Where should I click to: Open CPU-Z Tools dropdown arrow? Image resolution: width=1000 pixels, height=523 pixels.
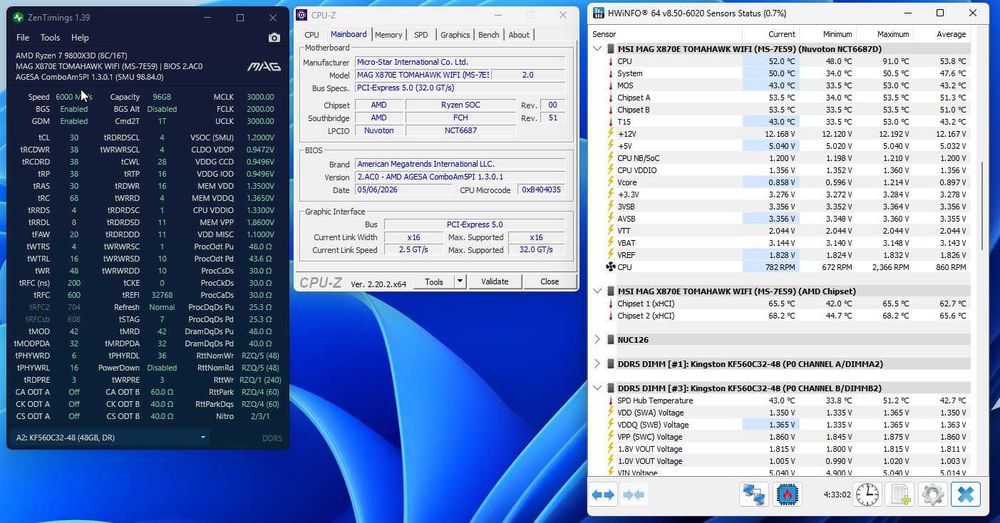pos(460,281)
